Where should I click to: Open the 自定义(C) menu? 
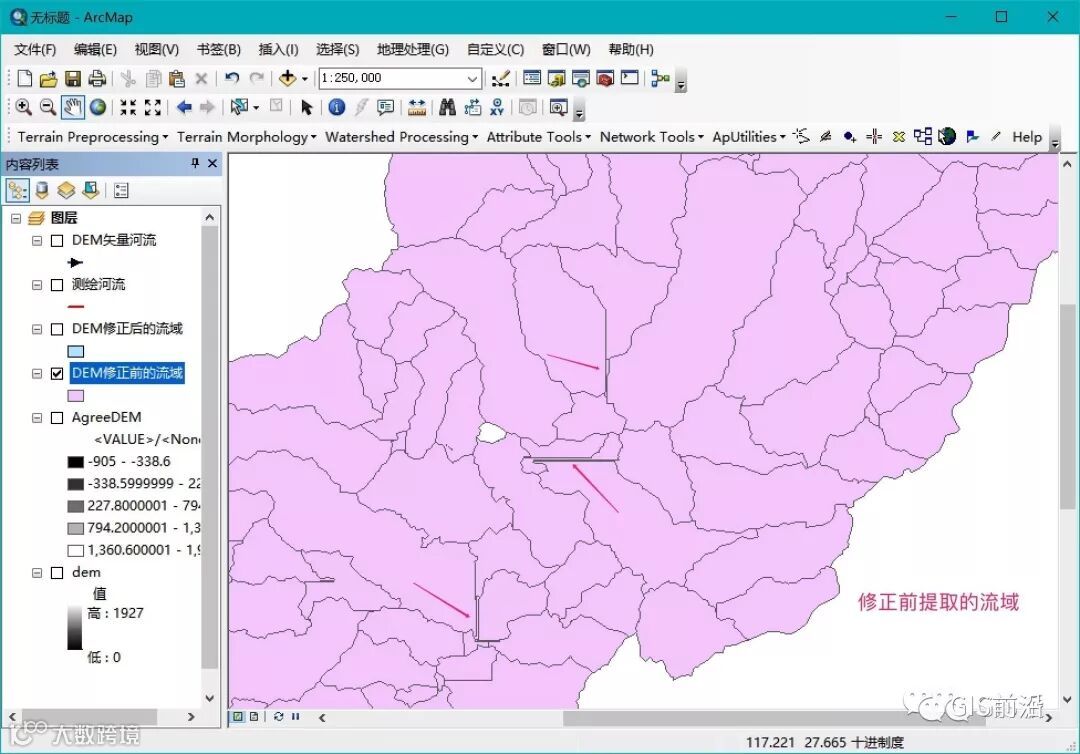[x=495, y=50]
